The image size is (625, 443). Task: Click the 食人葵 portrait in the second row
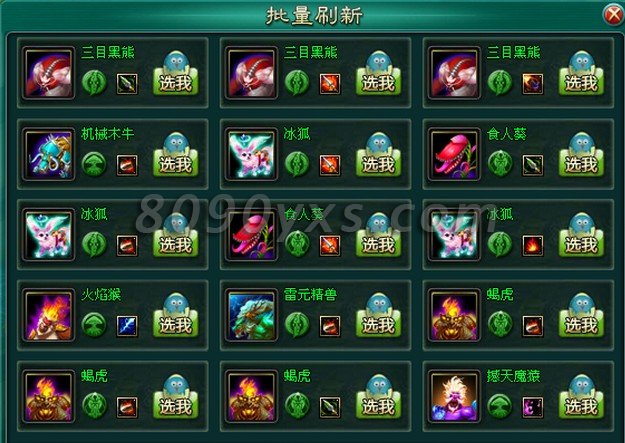(x=454, y=154)
